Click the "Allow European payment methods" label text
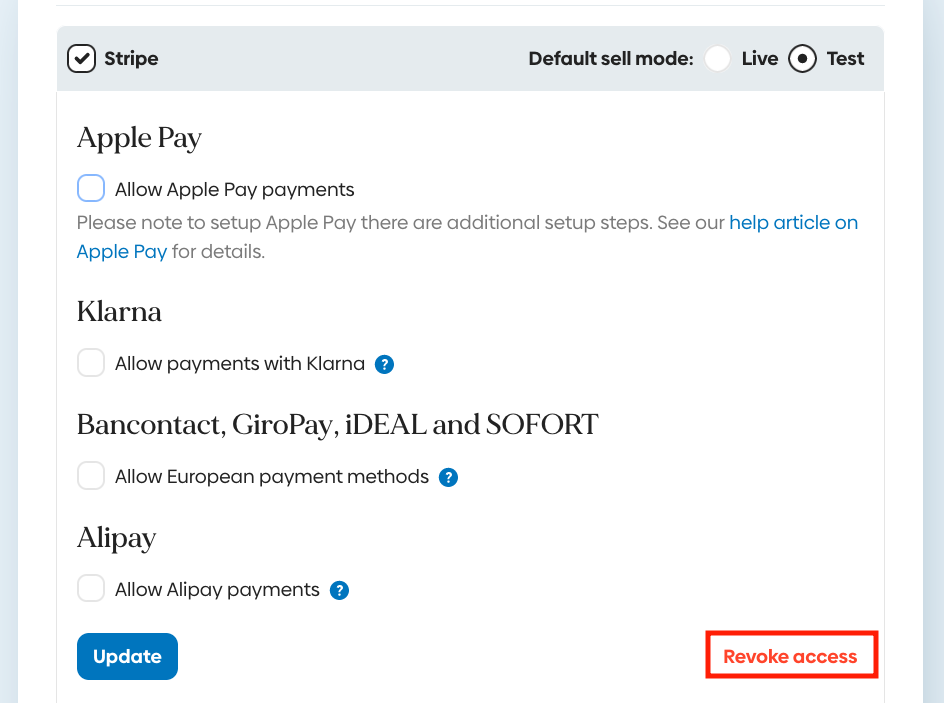944x703 pixels. tap(271, 477)
